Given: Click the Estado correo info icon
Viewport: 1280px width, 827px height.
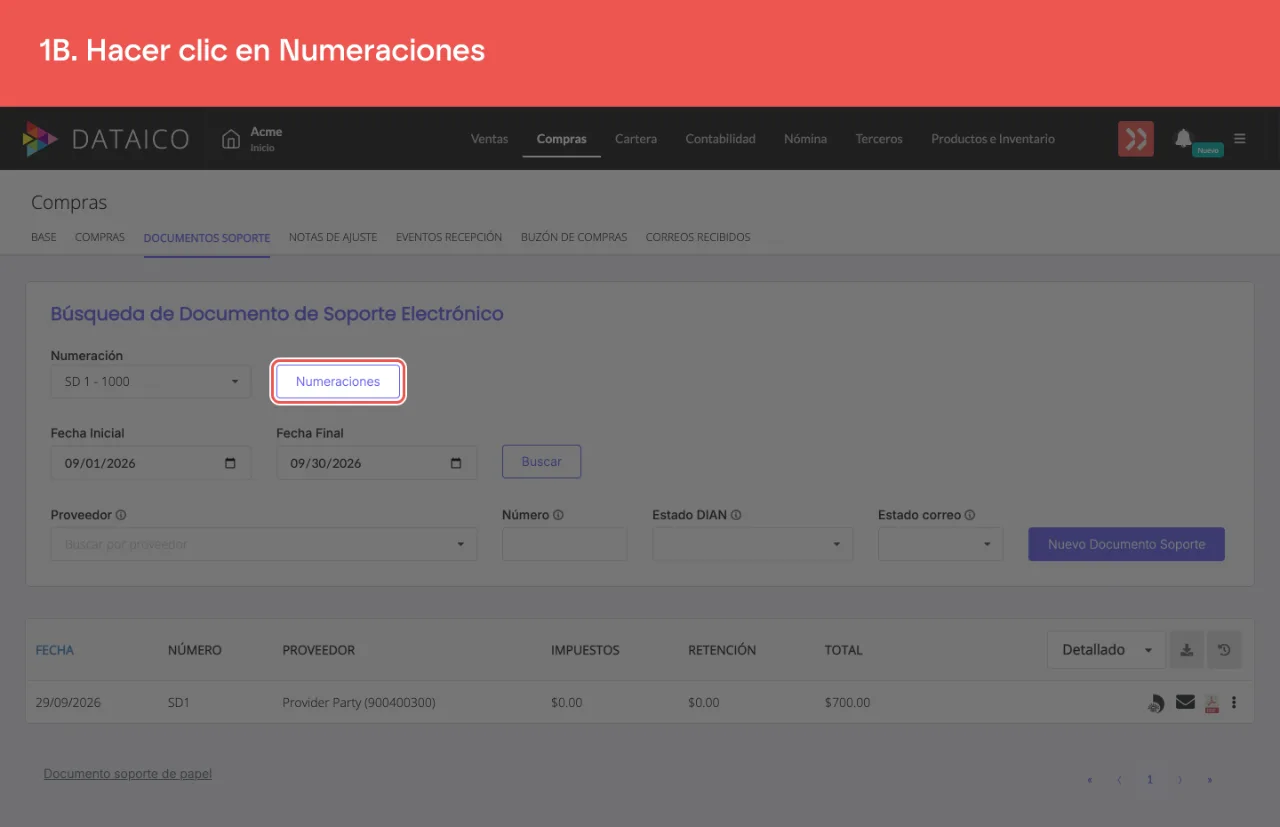Looking at the screenshot, I should [970, 515].
